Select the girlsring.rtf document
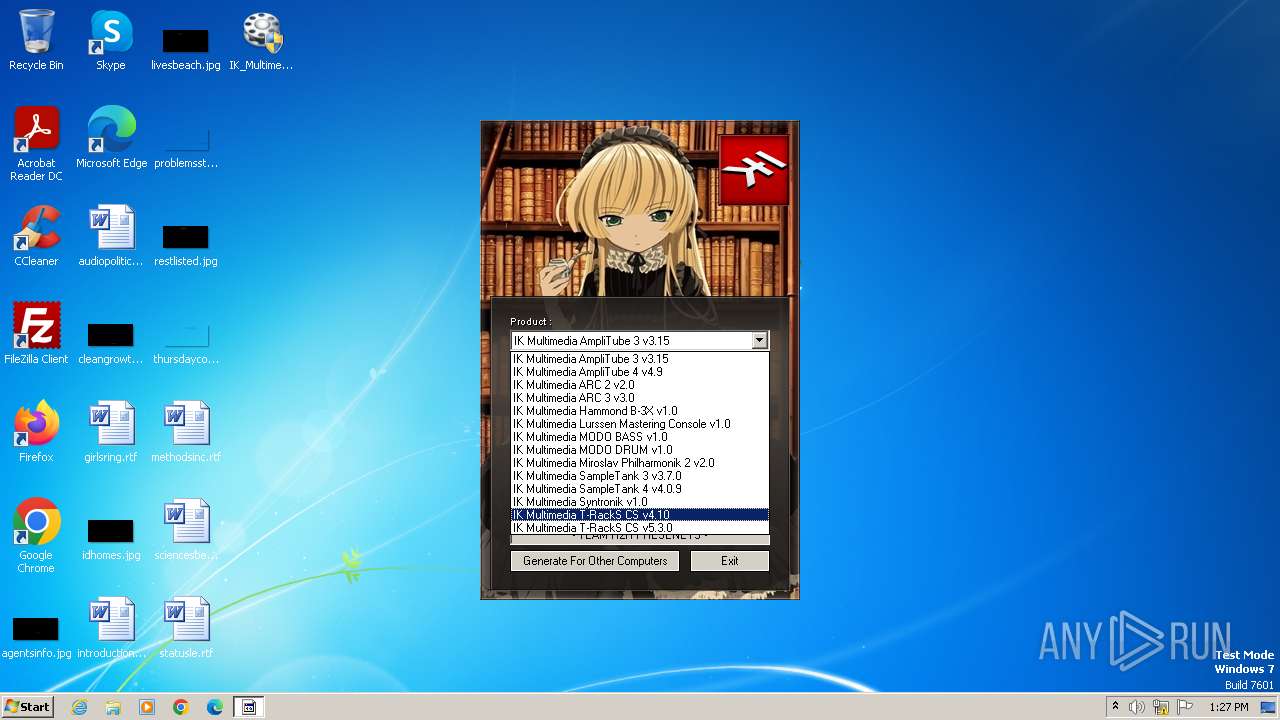 click(111, 432)
